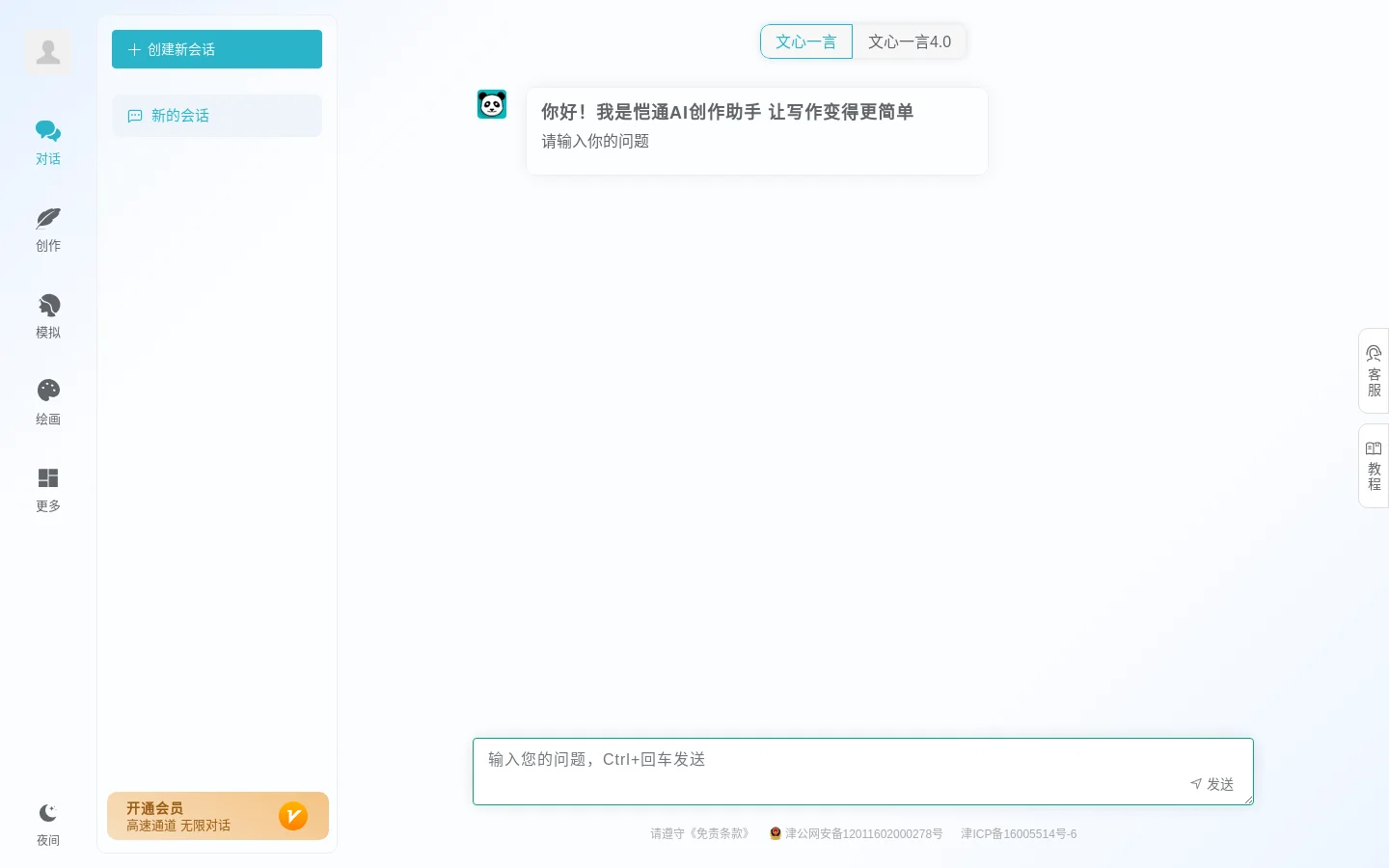Switch to 文心一言 model tab
This screenshot has height=868, width=1389.
pyautogui.click(x=806, y=41)
